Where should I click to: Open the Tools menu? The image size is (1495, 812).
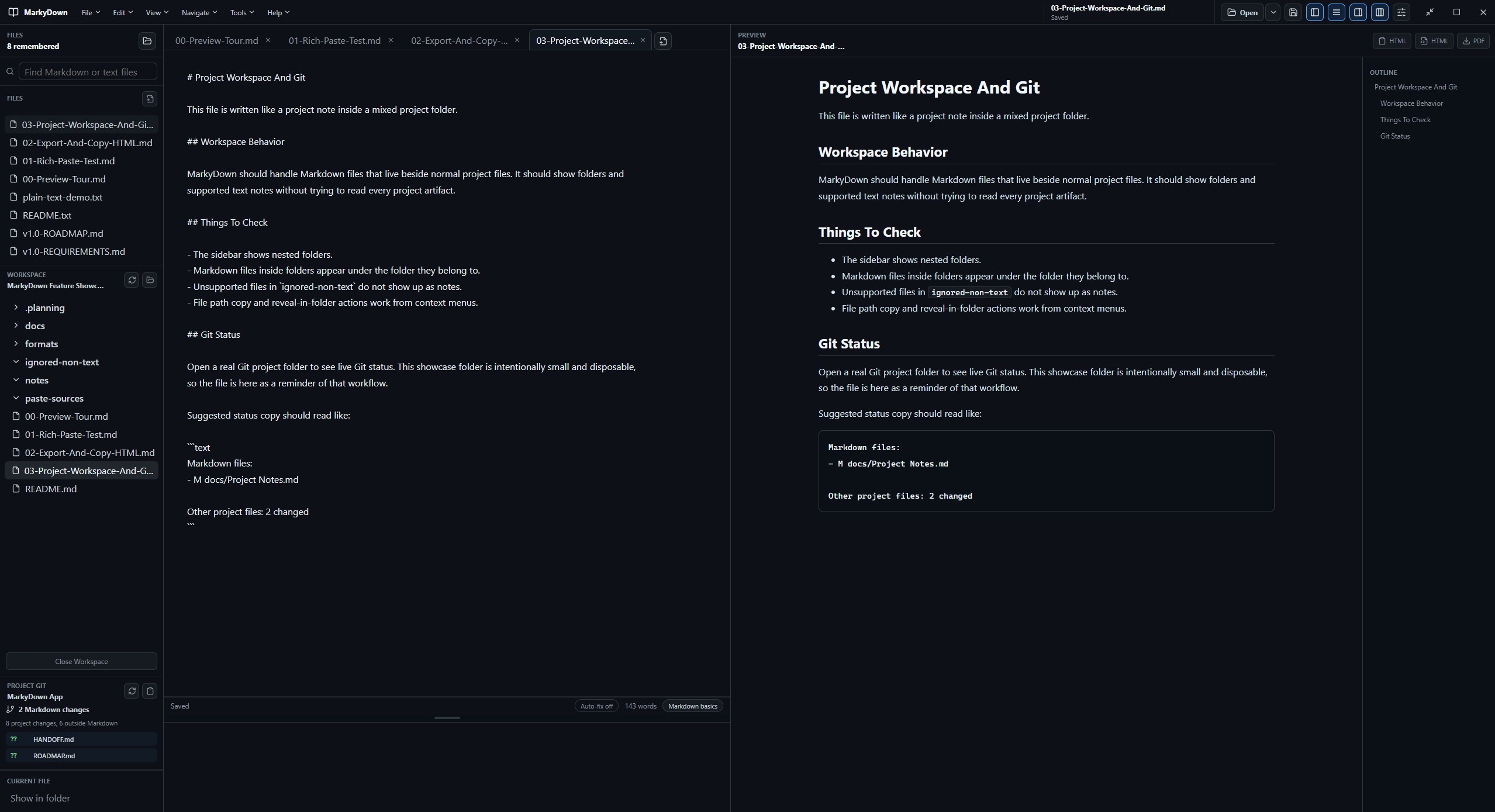click(x=241, y=12)
